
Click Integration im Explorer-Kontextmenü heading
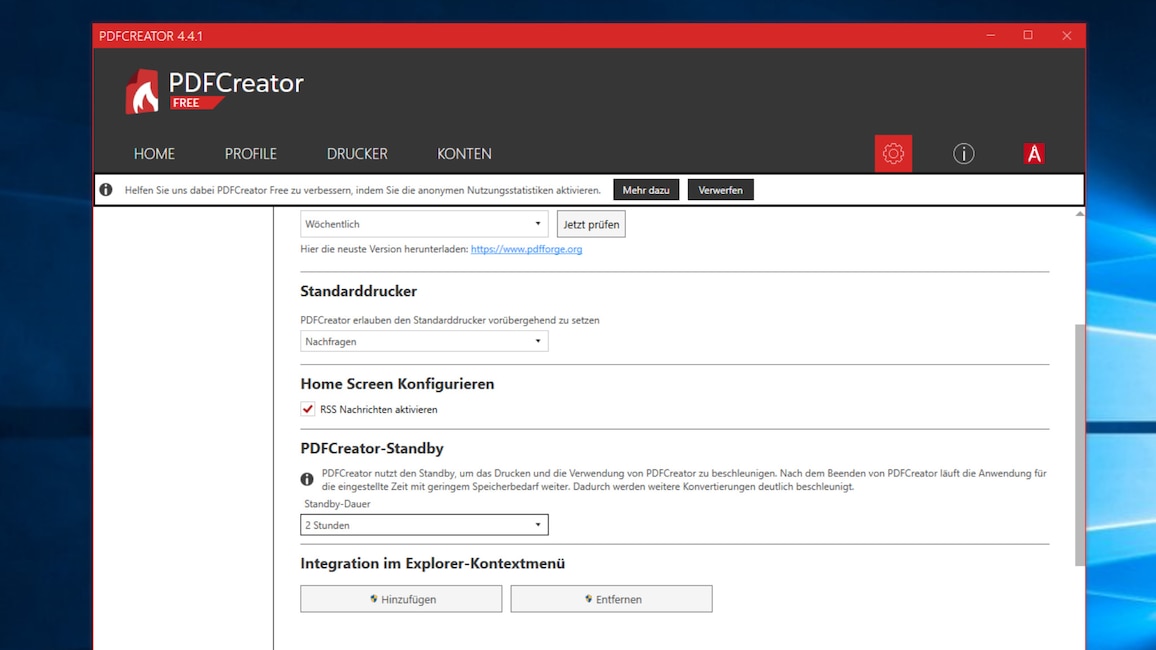(433, 563)
